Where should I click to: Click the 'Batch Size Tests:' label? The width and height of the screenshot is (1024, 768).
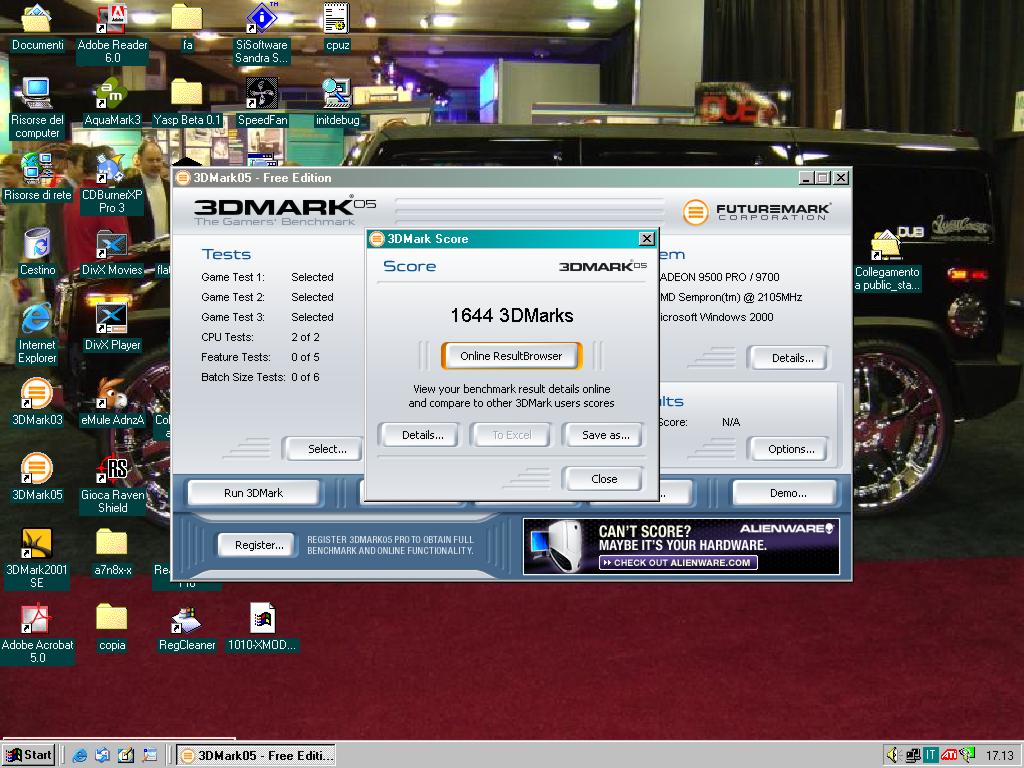(x=243, y=377)
